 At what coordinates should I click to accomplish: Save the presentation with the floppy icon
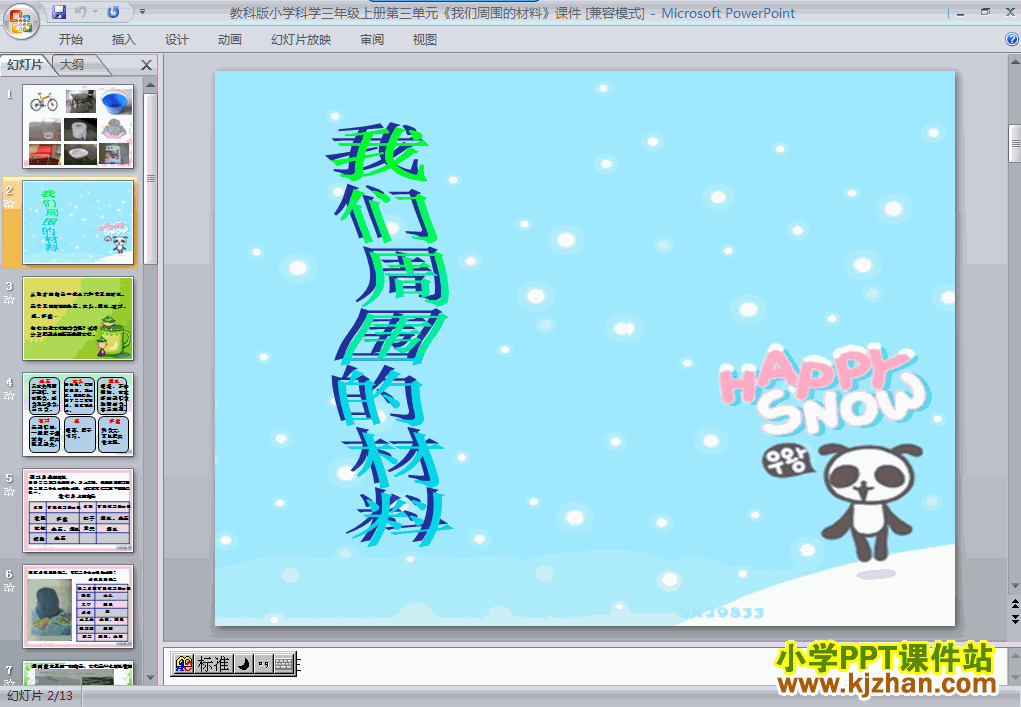click(x=59, y=12)
